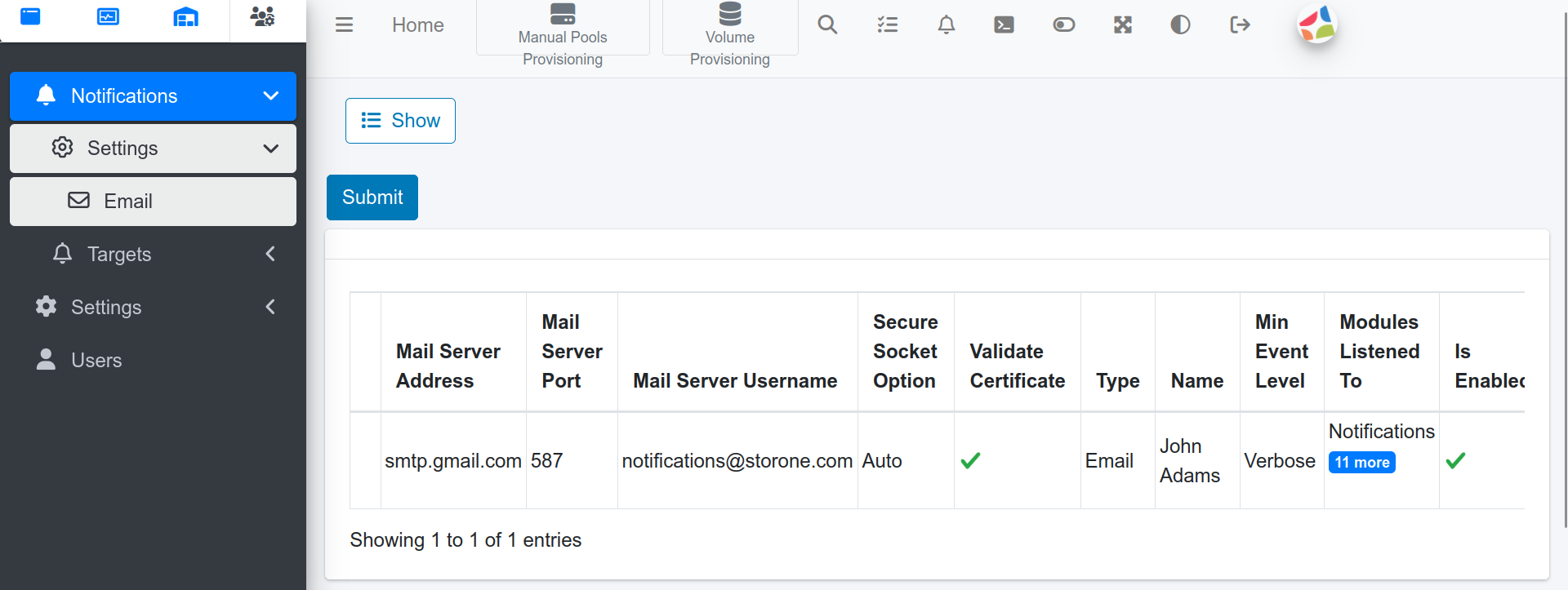The height and width of the screenshot is (590, 1568).
Task: Toggle dark mode contrast icon
Action: (1180, 25)
